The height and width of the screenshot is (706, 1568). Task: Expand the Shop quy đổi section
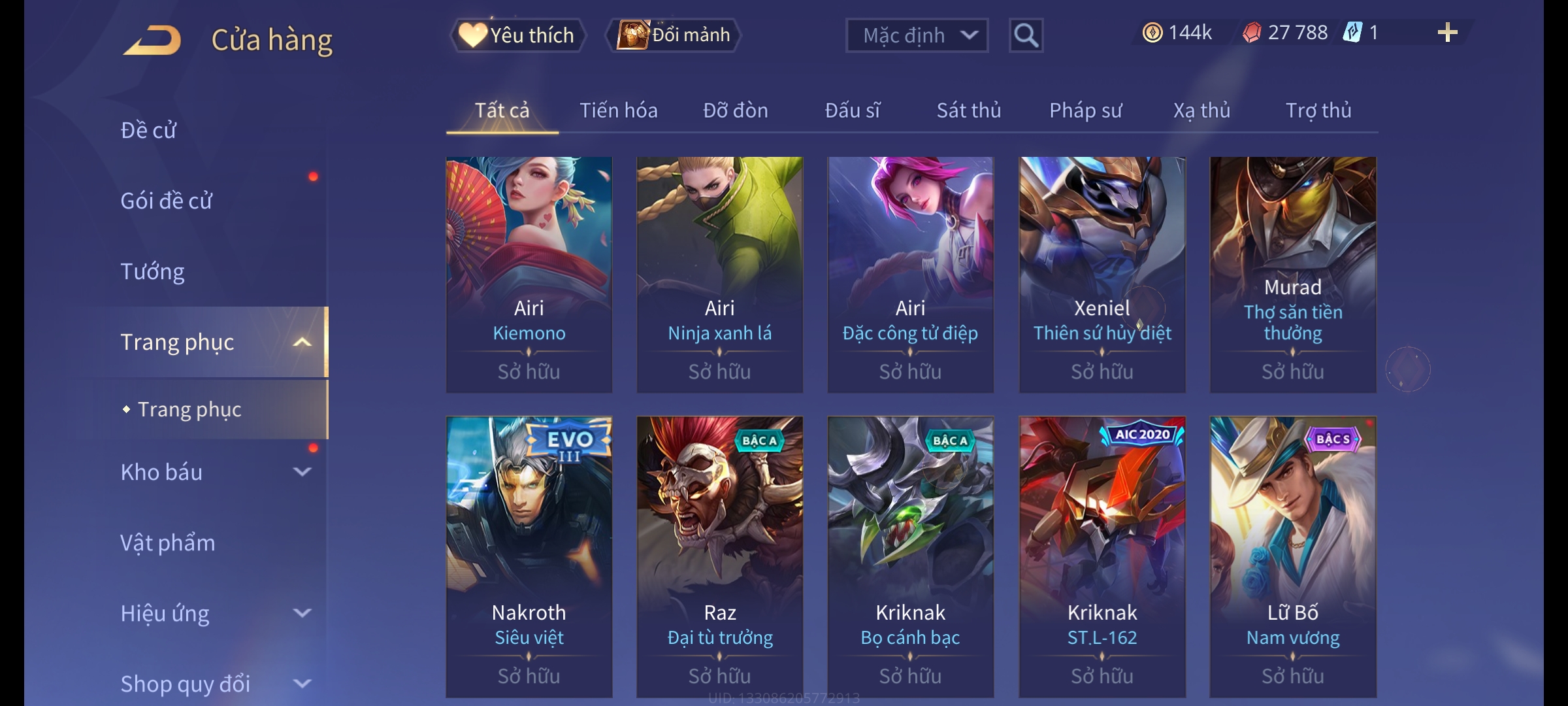tap(302, 683)
